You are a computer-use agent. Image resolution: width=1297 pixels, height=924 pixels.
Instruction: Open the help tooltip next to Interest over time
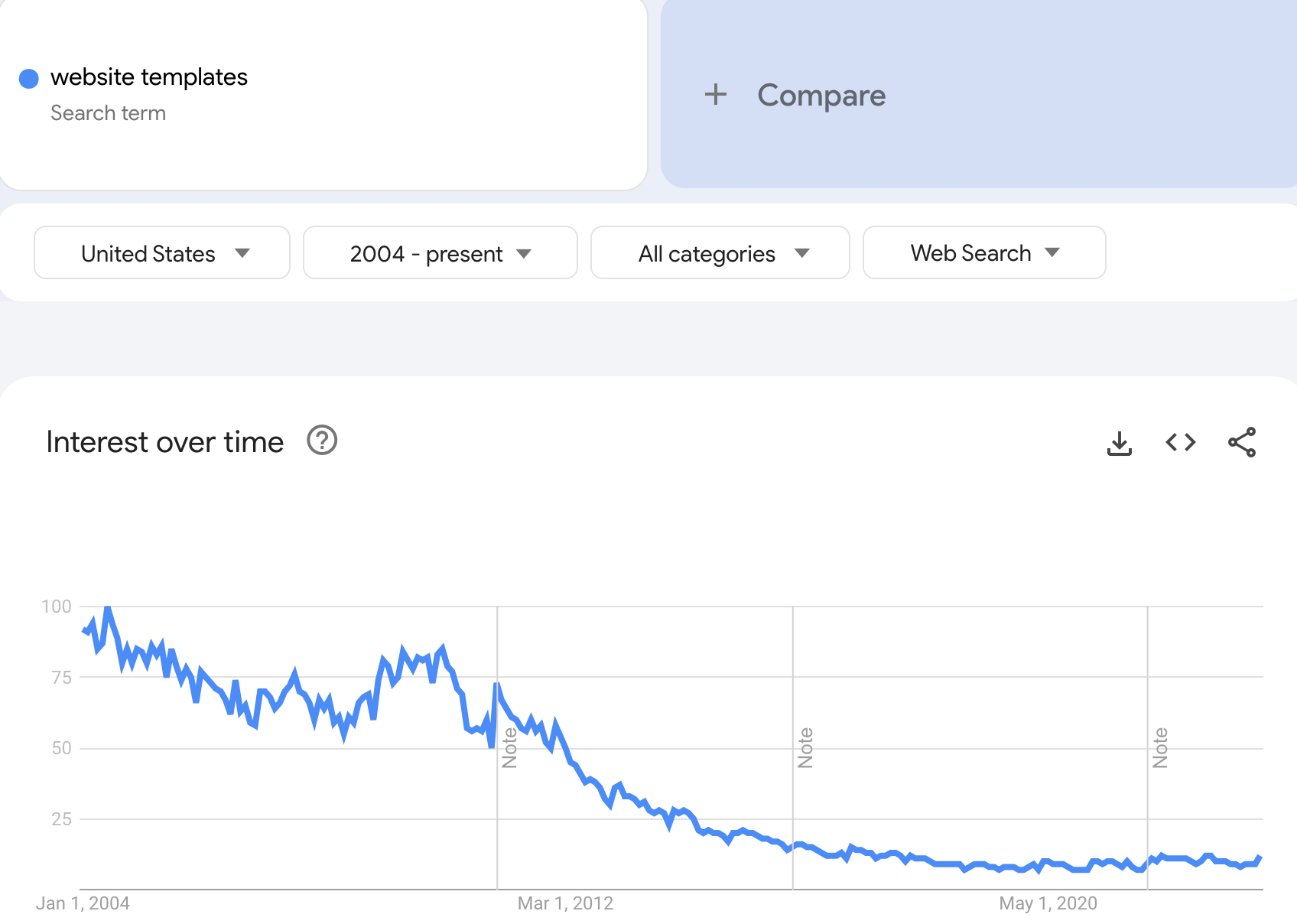click(x=321, y=441)
